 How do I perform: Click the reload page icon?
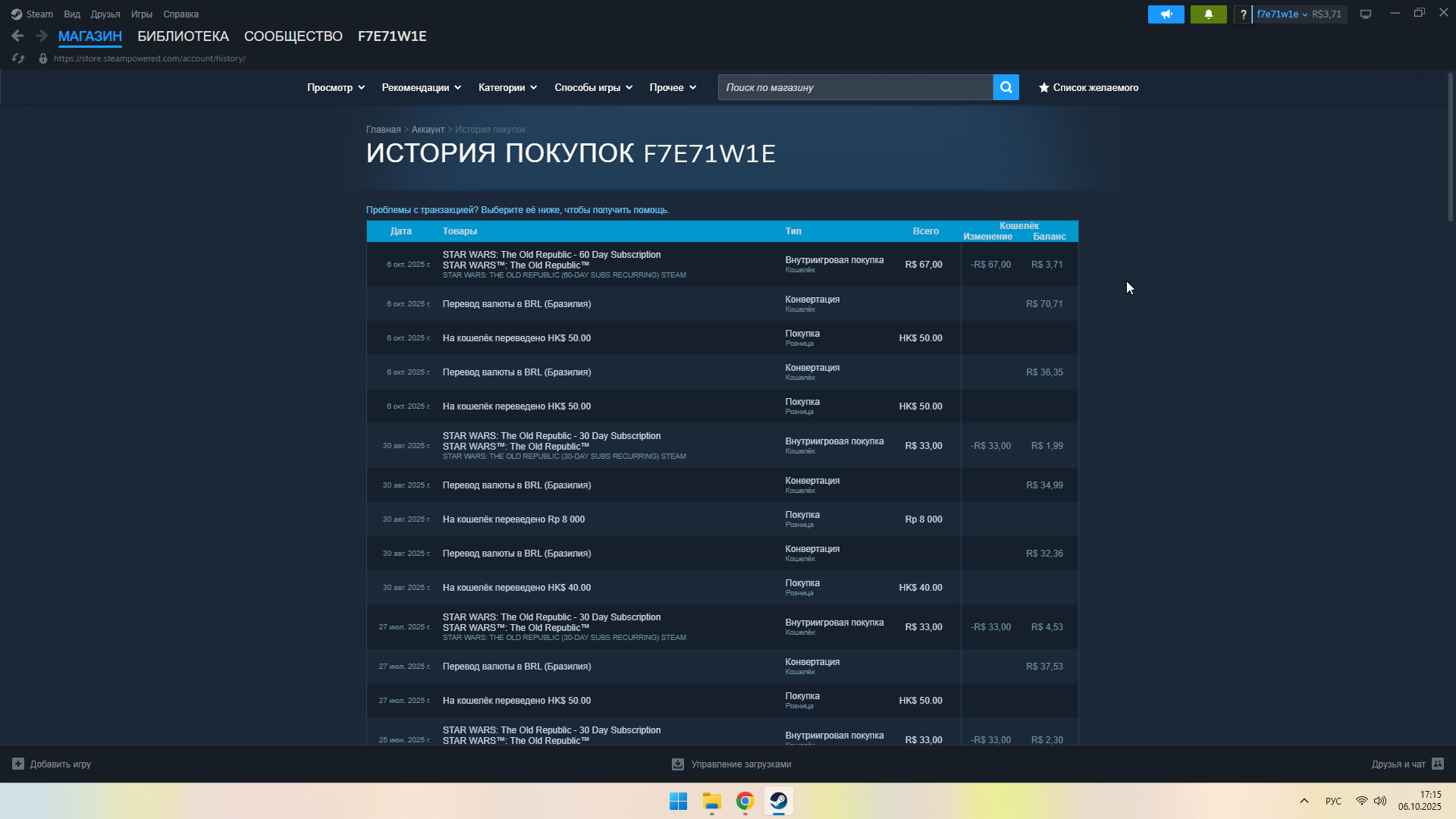[x=18, y=58]
